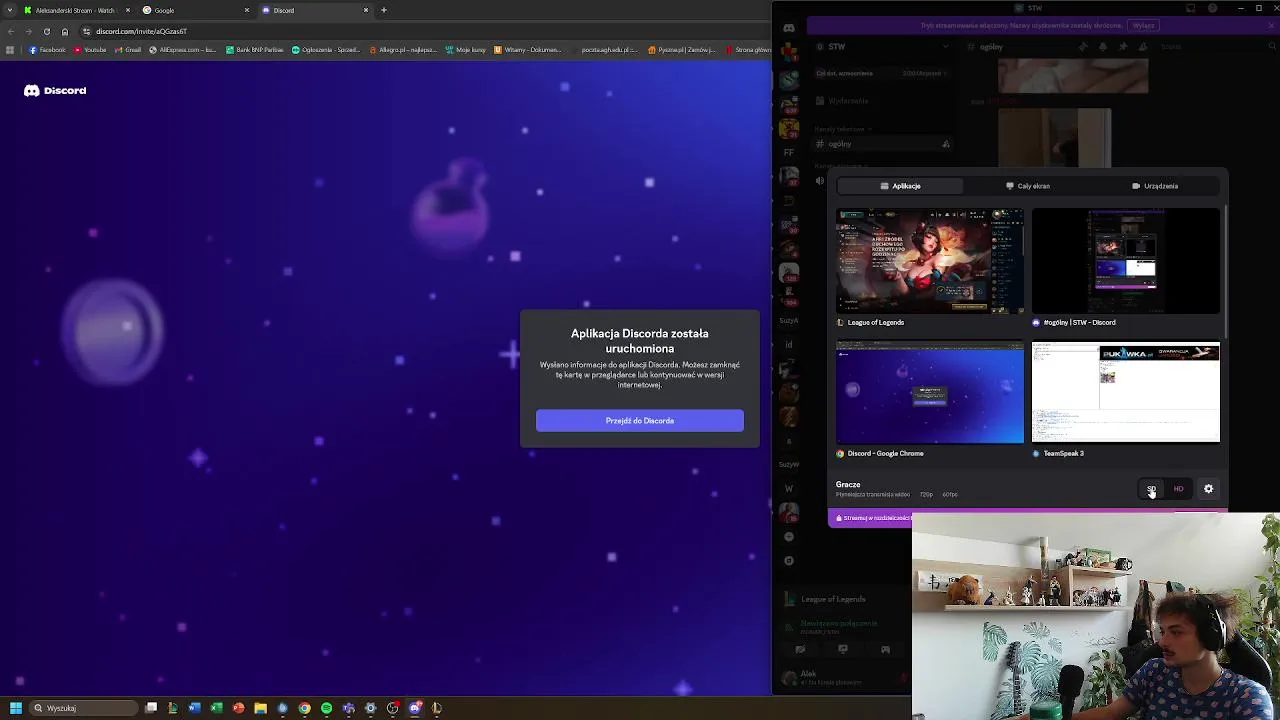Click the Wyszukaj taskbar search box
1280x720 pixels.
pyautogui.click(x=84, y=708)
